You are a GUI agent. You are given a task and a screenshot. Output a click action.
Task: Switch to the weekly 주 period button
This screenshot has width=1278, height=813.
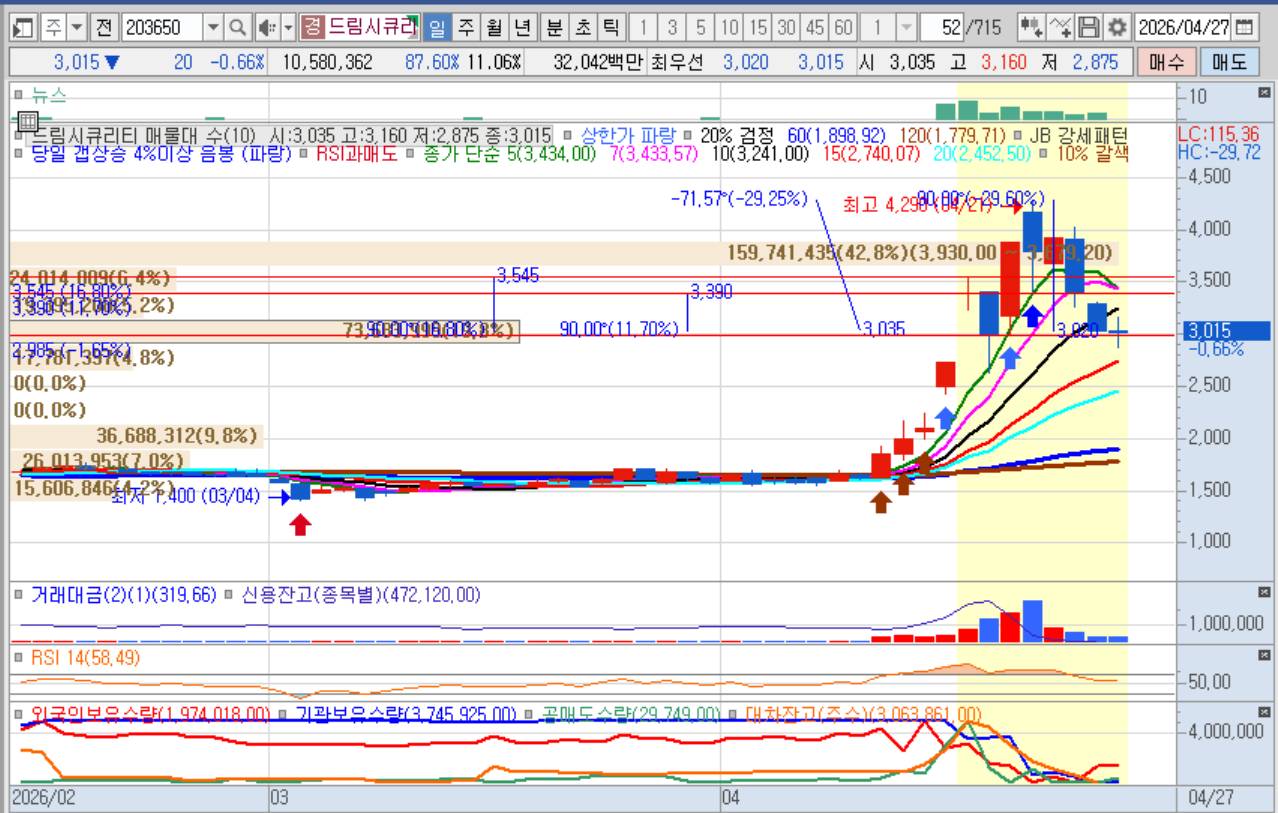(x=465, y=27)
